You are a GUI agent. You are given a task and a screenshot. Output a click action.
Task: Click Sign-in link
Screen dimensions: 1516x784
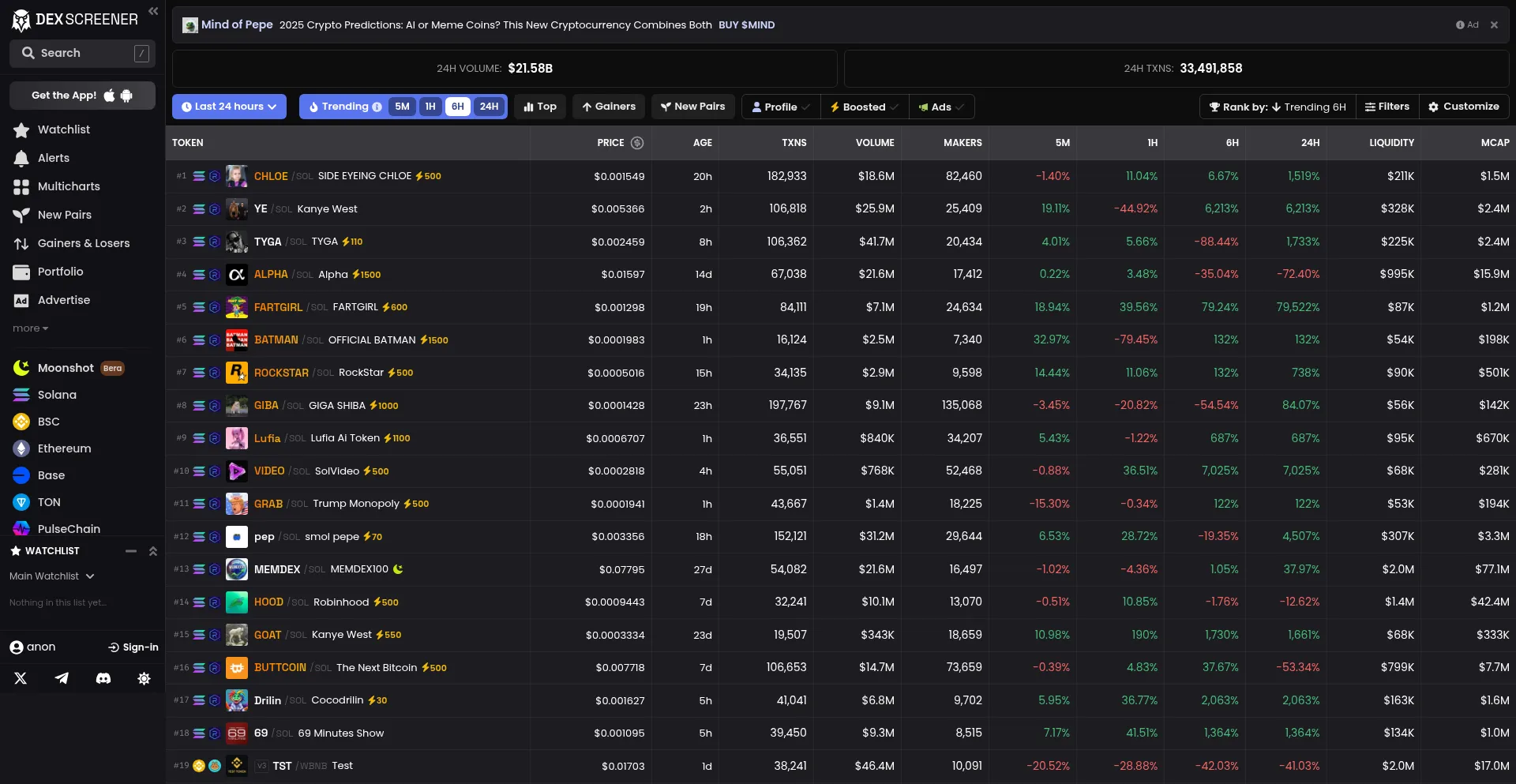point(133,647)
